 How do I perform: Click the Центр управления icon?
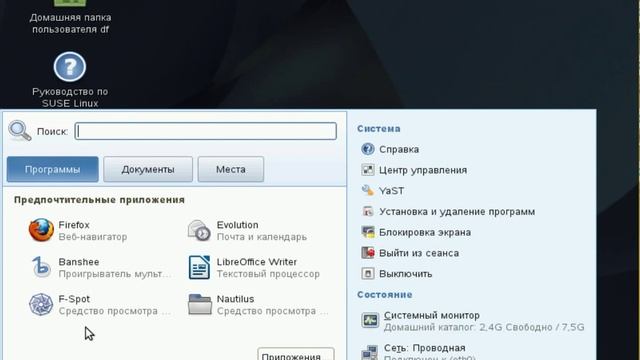(x=368, y=170)
